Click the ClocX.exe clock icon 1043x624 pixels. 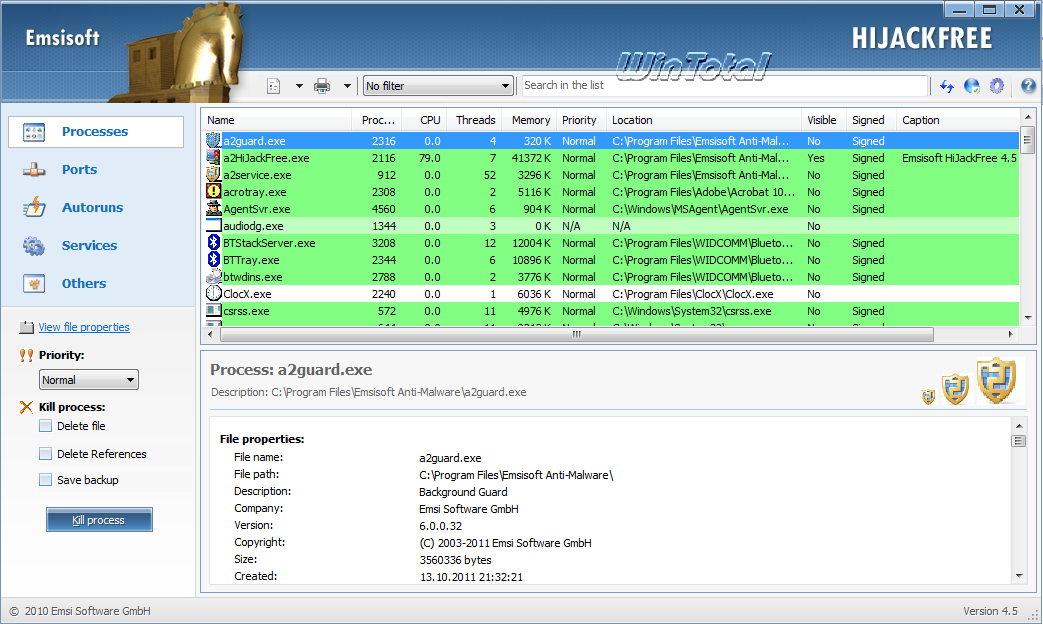[214, 293]
